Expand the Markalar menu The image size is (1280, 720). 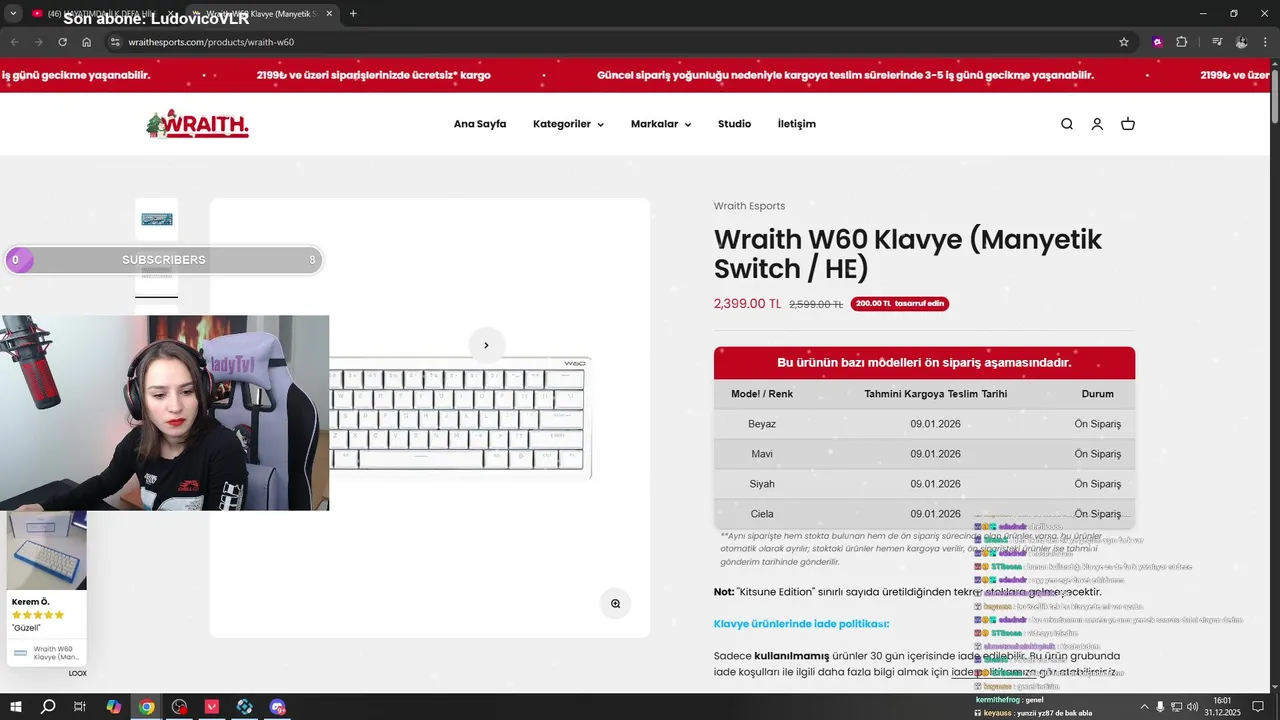coord(661,124)
